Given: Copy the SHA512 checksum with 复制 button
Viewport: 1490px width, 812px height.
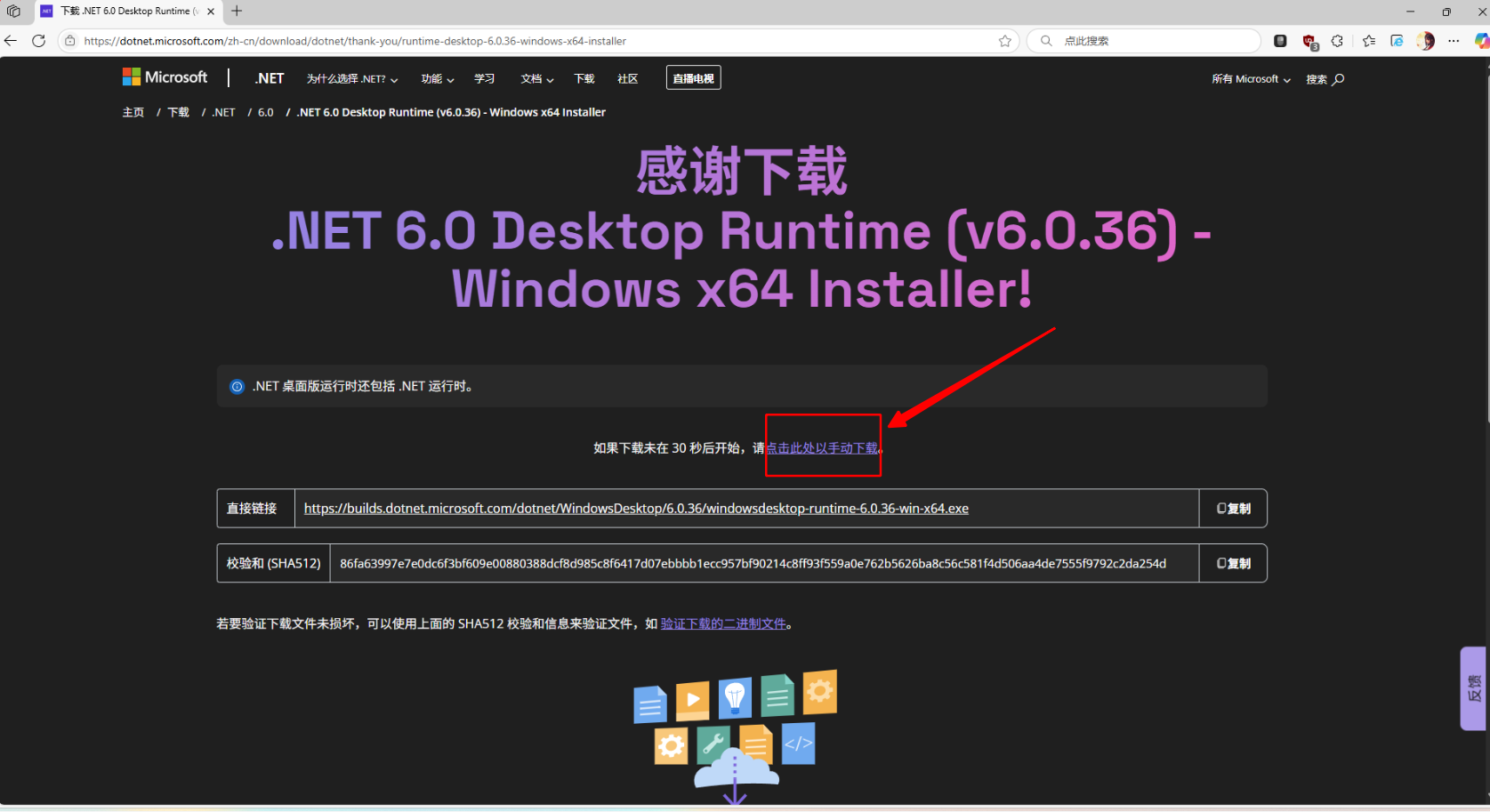Looking at the screenshot, I should pyautogui.click(x=1233, y=564).
